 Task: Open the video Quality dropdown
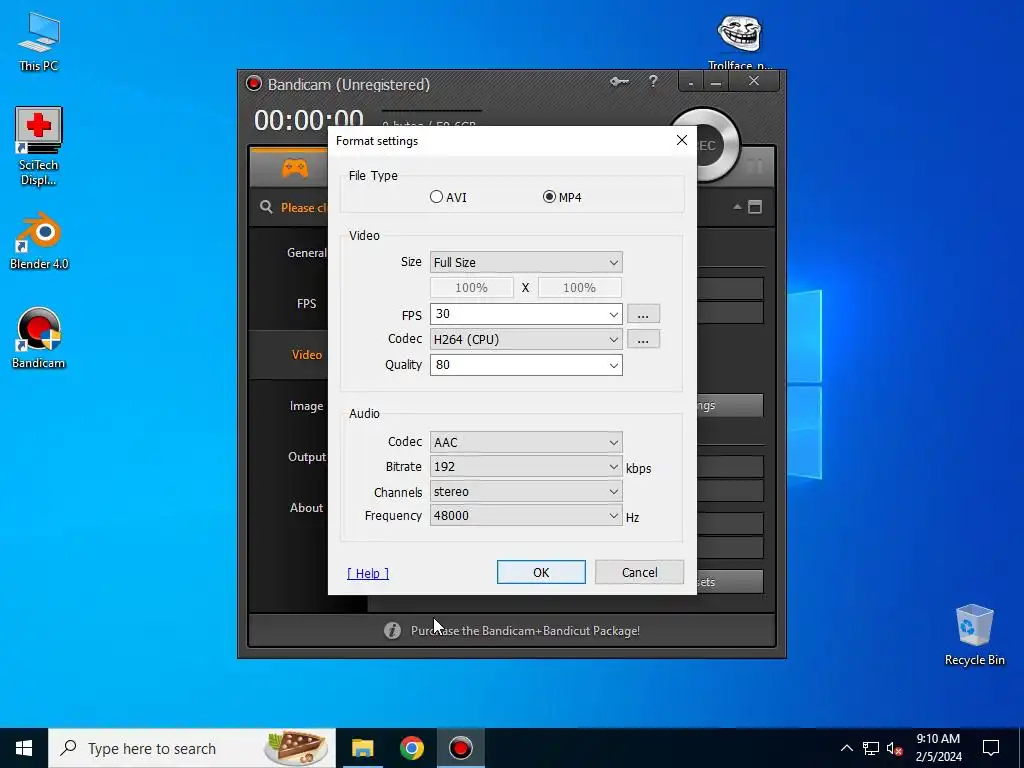tap(526, 364)
